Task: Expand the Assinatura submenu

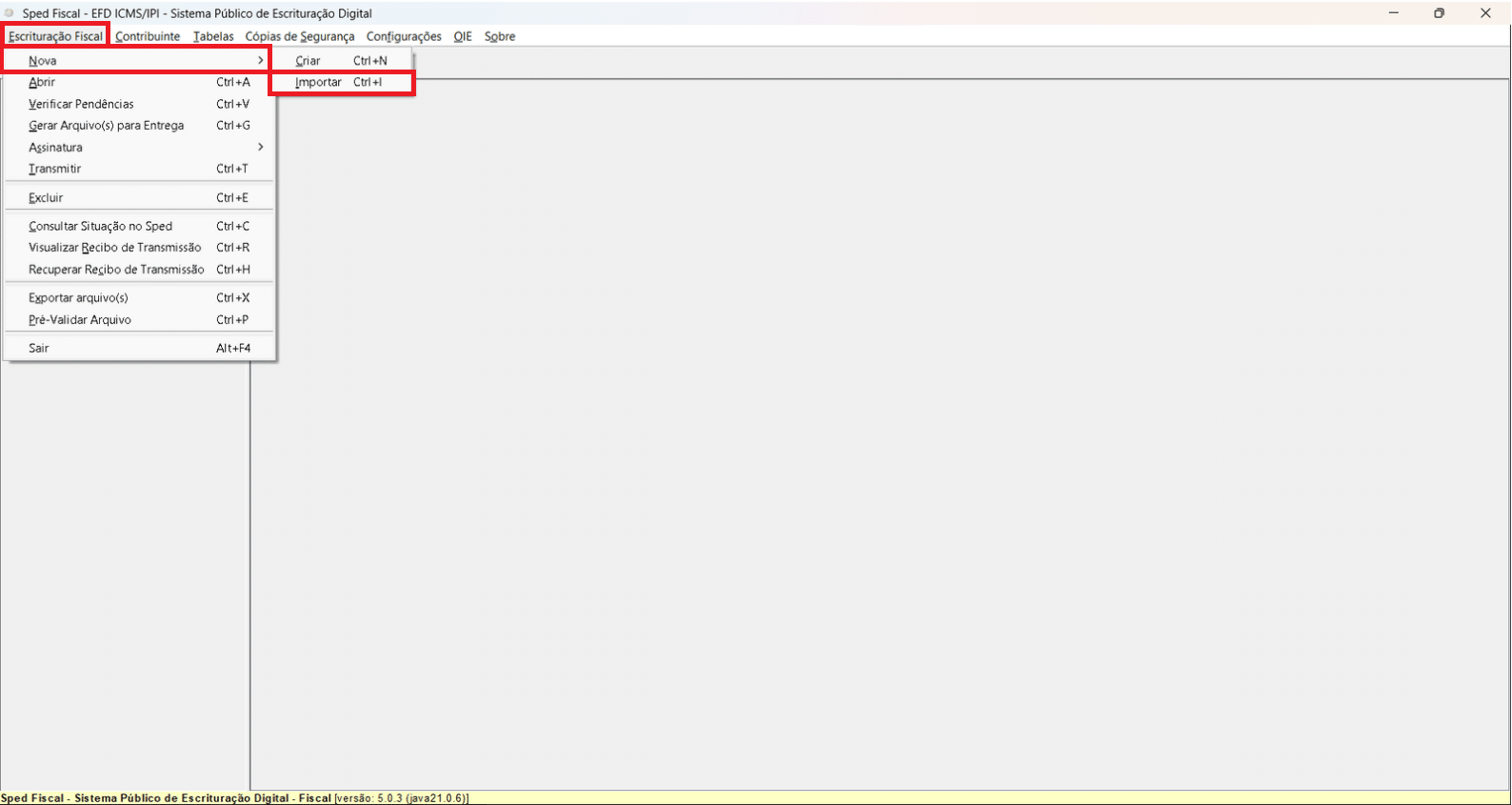Action: click(139, 148)
